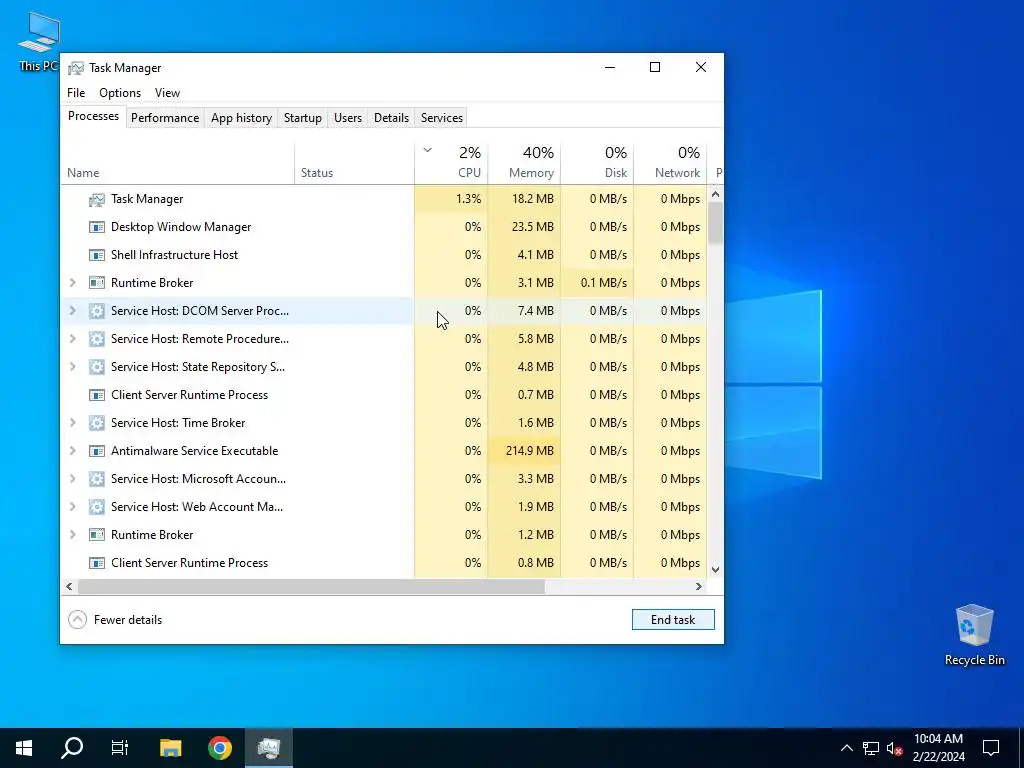Click the 214.9 MB memory value

pos(530,451)
